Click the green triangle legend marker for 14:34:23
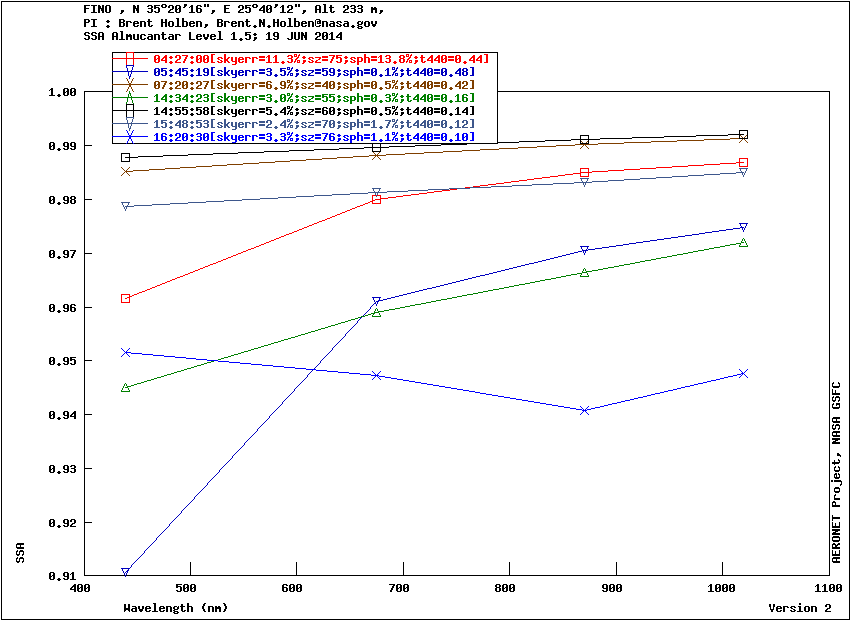The height and width of the screenshot is (620, 850). [130, 98]
